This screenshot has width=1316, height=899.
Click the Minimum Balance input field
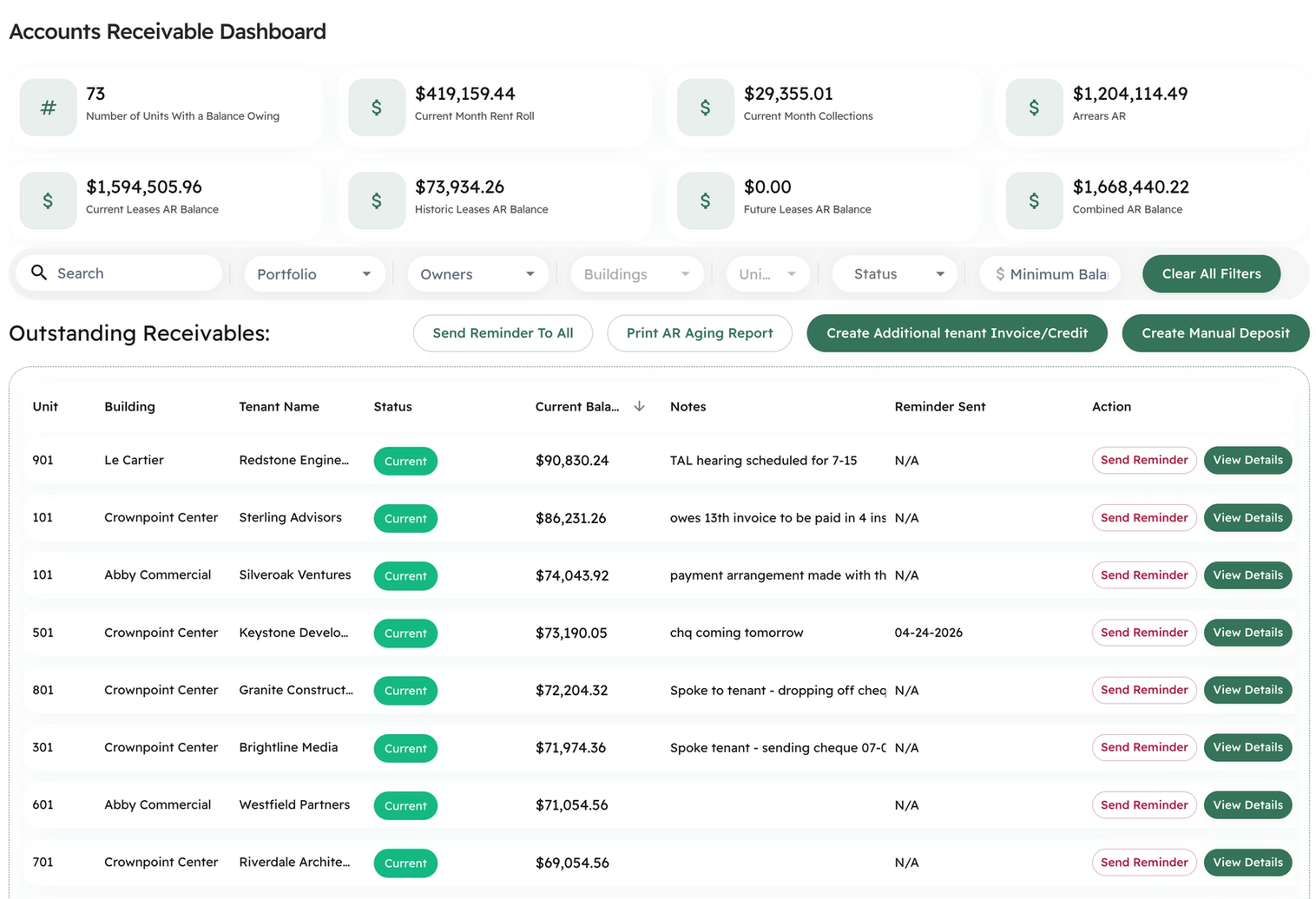(1050, 274)
